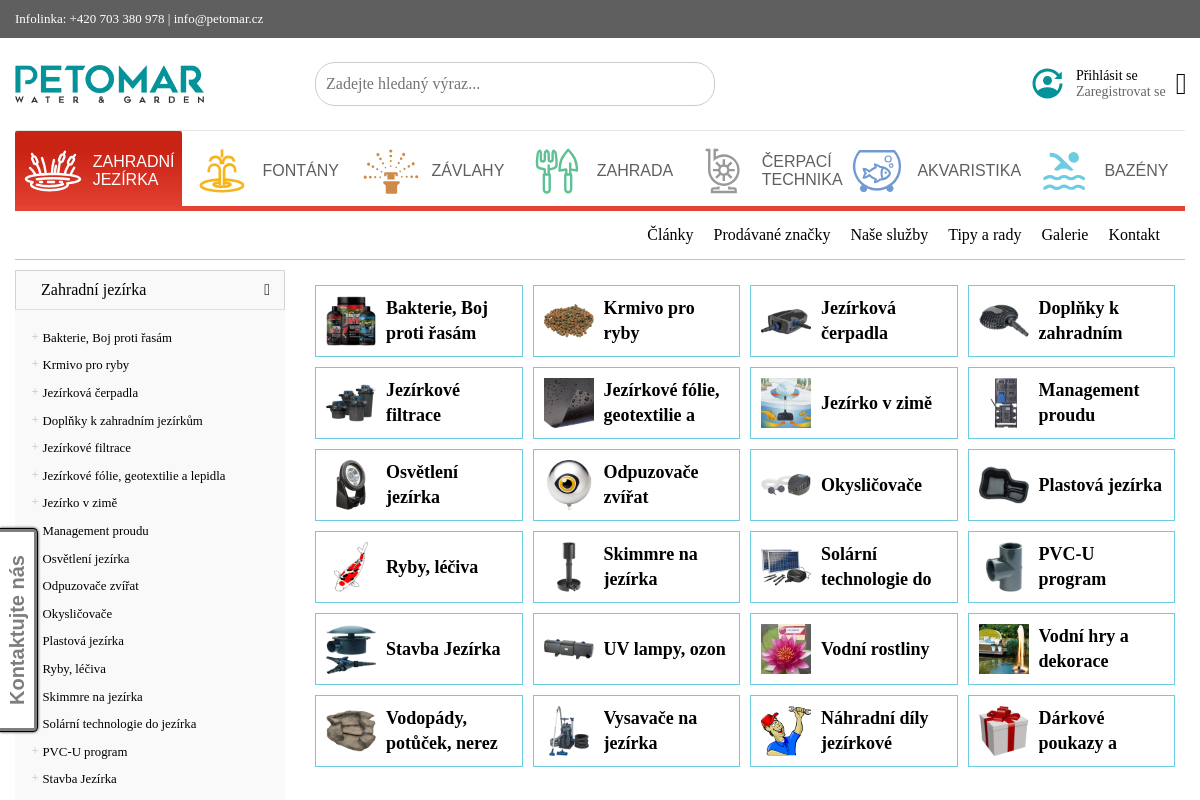Open the Zahradní jezírka main tab
This screenshot has width=1200, height=800.
pyautogui.click(x=98, y=170)
